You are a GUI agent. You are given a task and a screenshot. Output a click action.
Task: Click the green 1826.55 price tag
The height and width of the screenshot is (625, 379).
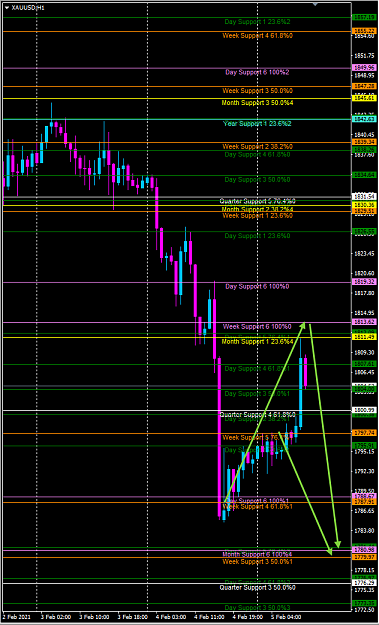(363, 231)
